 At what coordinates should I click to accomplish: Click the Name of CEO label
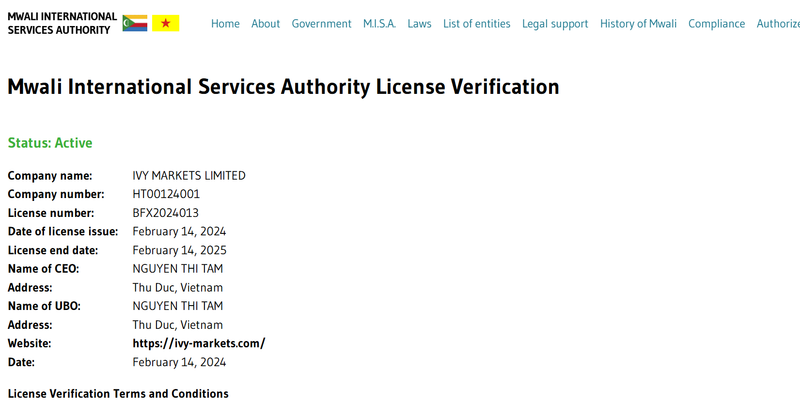click(43, 269)
